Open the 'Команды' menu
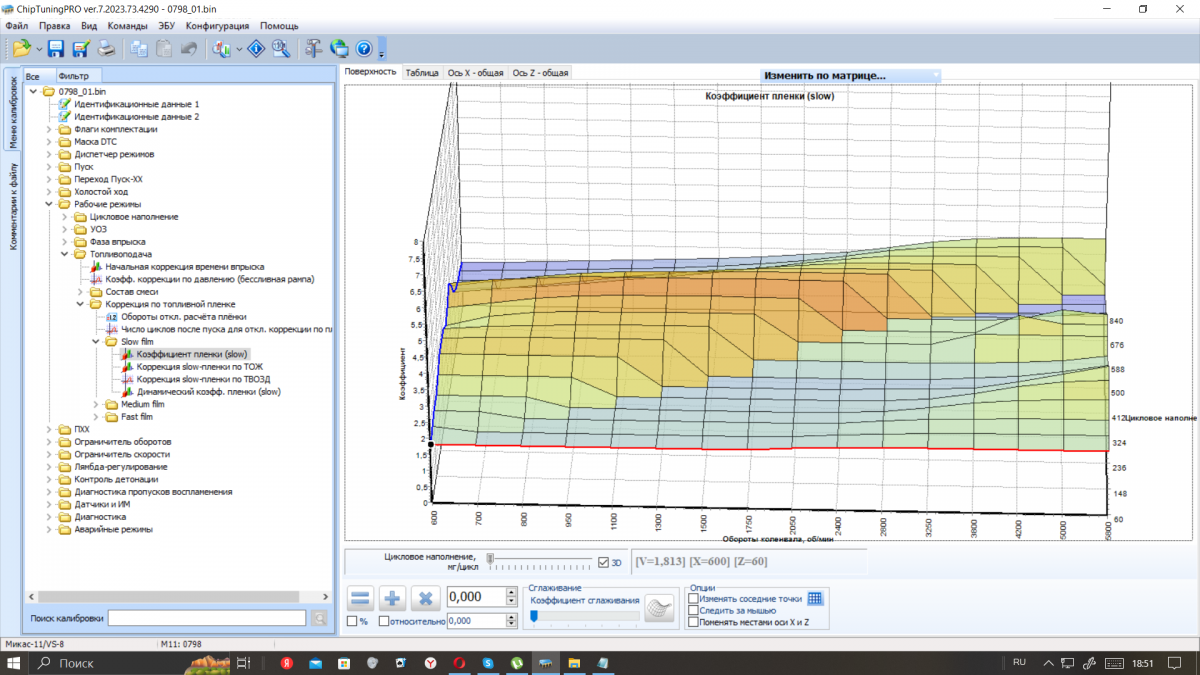1200x675 pixels. (127, 25)
